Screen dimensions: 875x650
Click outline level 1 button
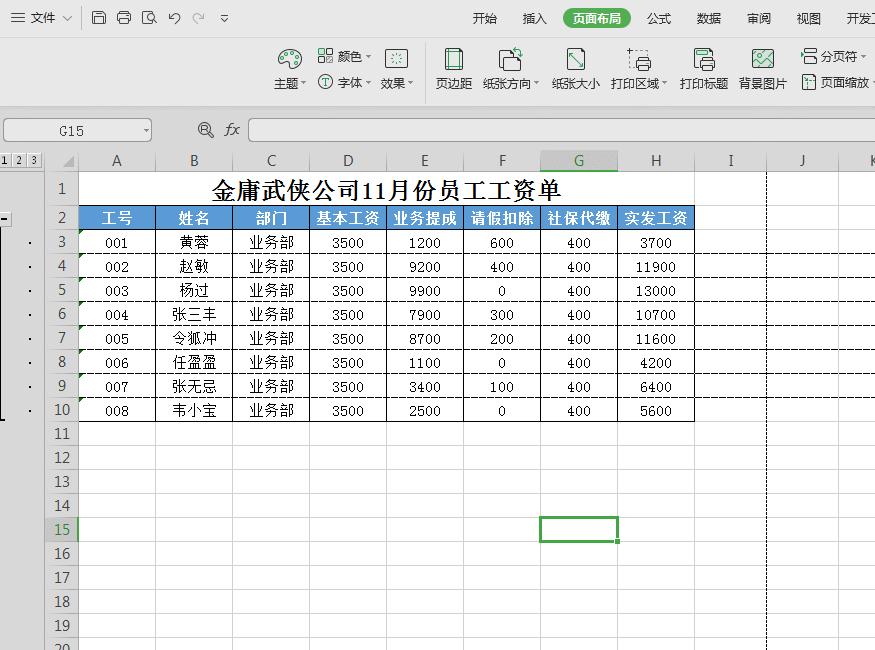4,160
